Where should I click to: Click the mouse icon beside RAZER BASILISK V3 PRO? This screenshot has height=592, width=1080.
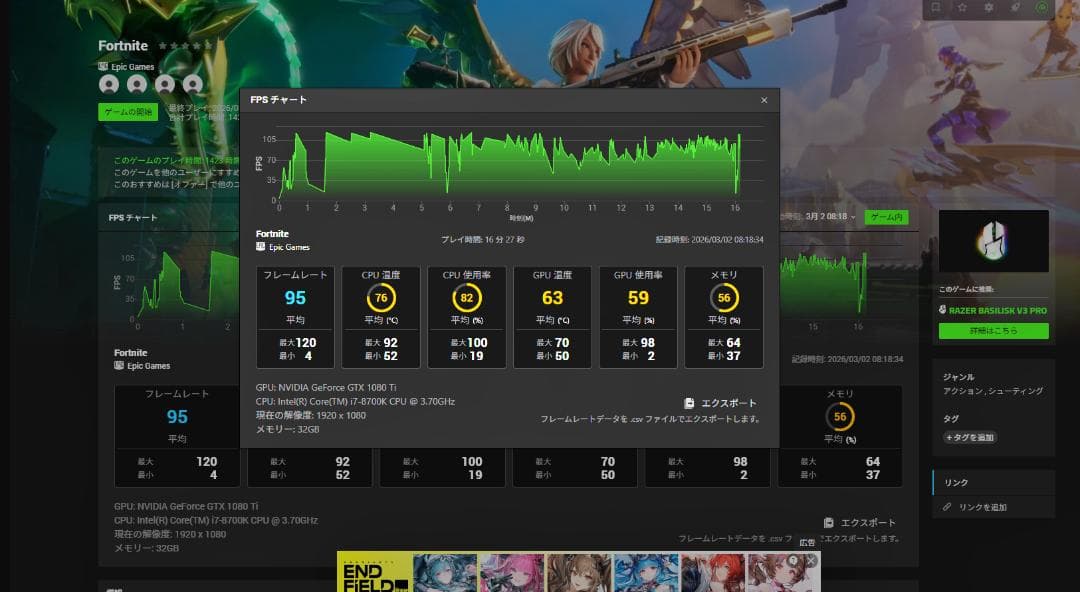pyautogui.click(x=942, y=310)
